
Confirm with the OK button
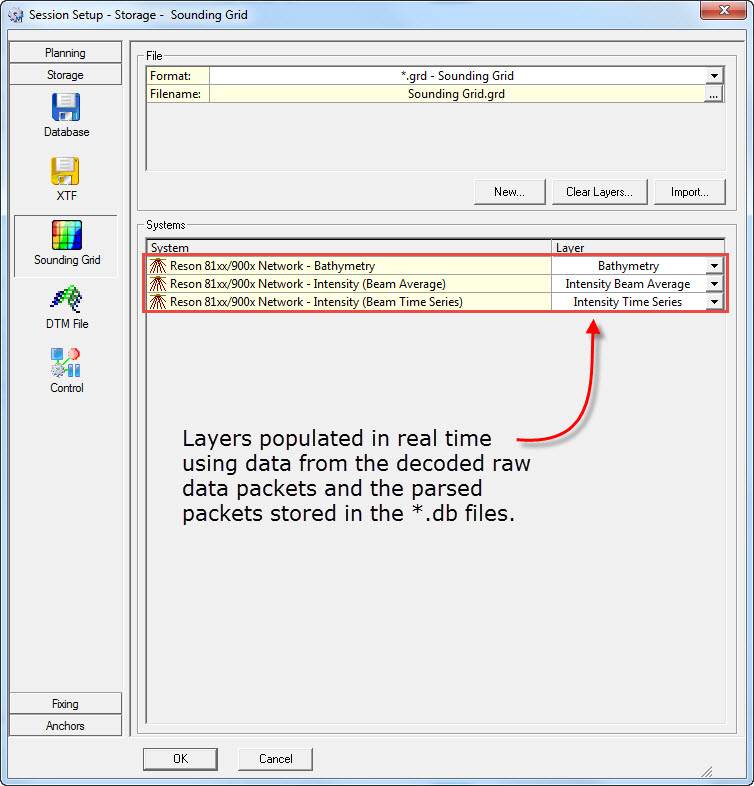click(180, 759)
